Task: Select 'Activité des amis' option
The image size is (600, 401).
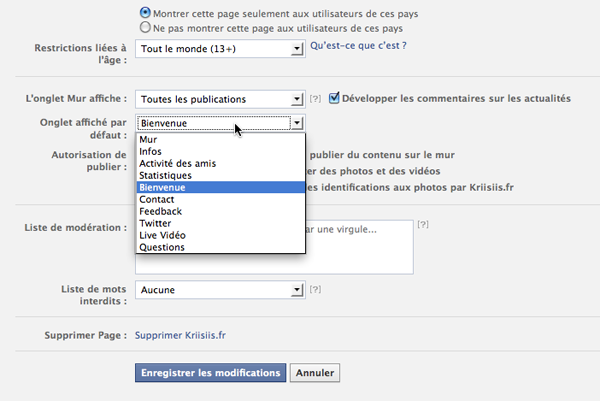Action: 178,163
